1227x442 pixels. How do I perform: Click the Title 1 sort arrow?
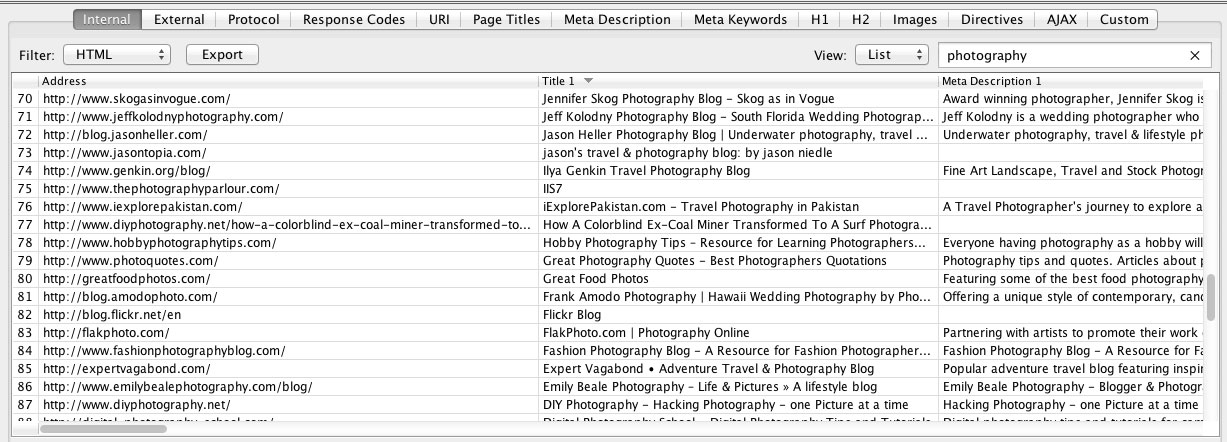[x=588, y=81]
